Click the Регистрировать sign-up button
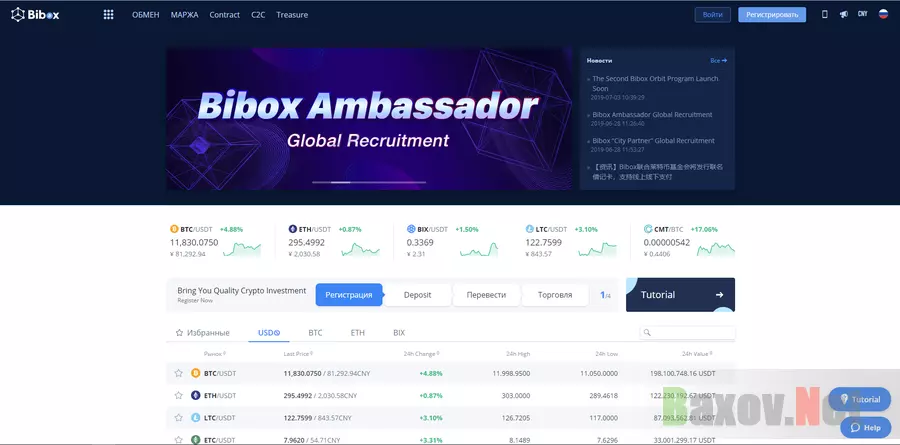Image resolution: width=900 pixels, height=445 pixels. pos(772,15)
